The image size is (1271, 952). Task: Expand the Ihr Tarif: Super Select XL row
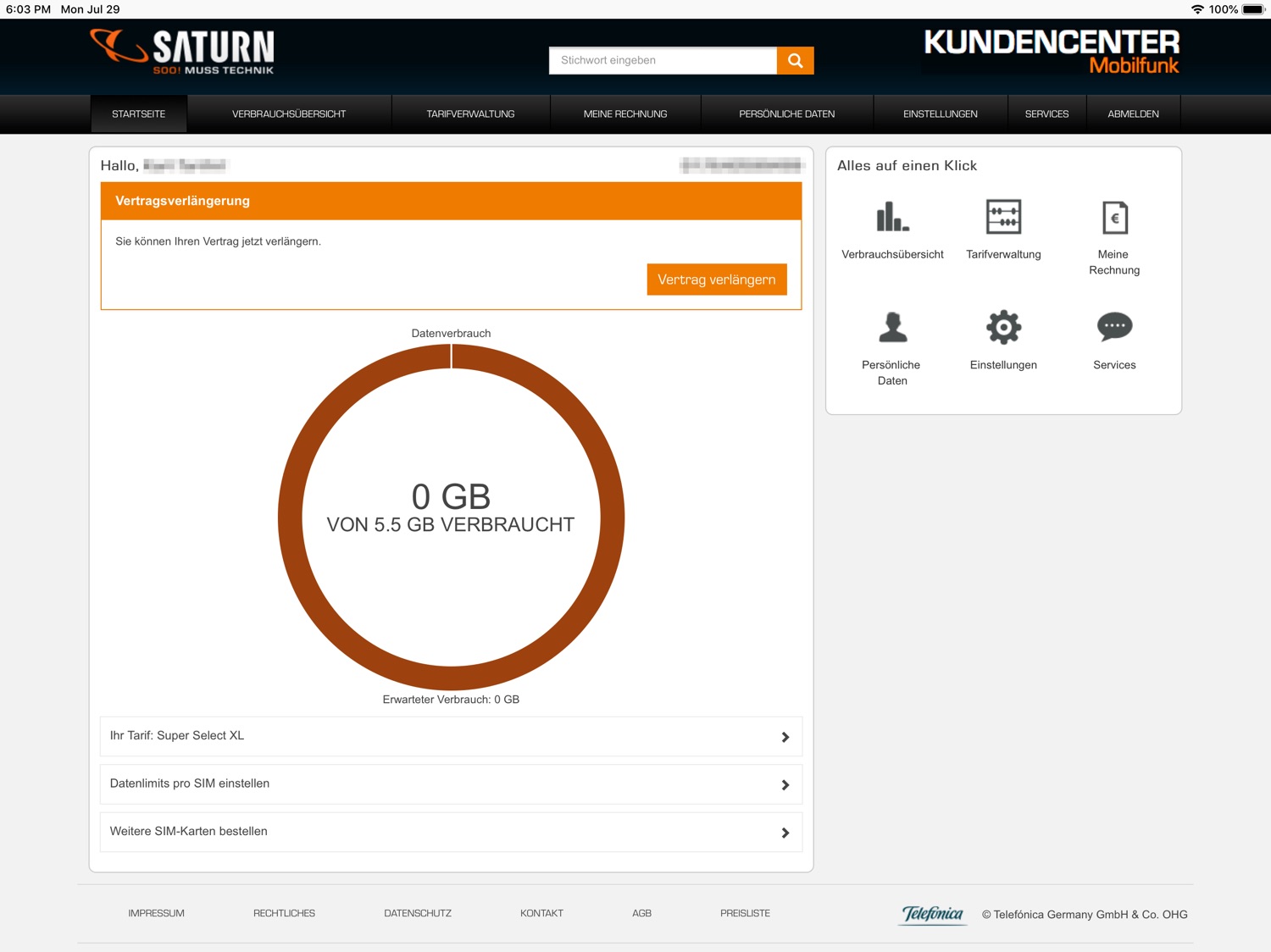click(x=451, y=736)
